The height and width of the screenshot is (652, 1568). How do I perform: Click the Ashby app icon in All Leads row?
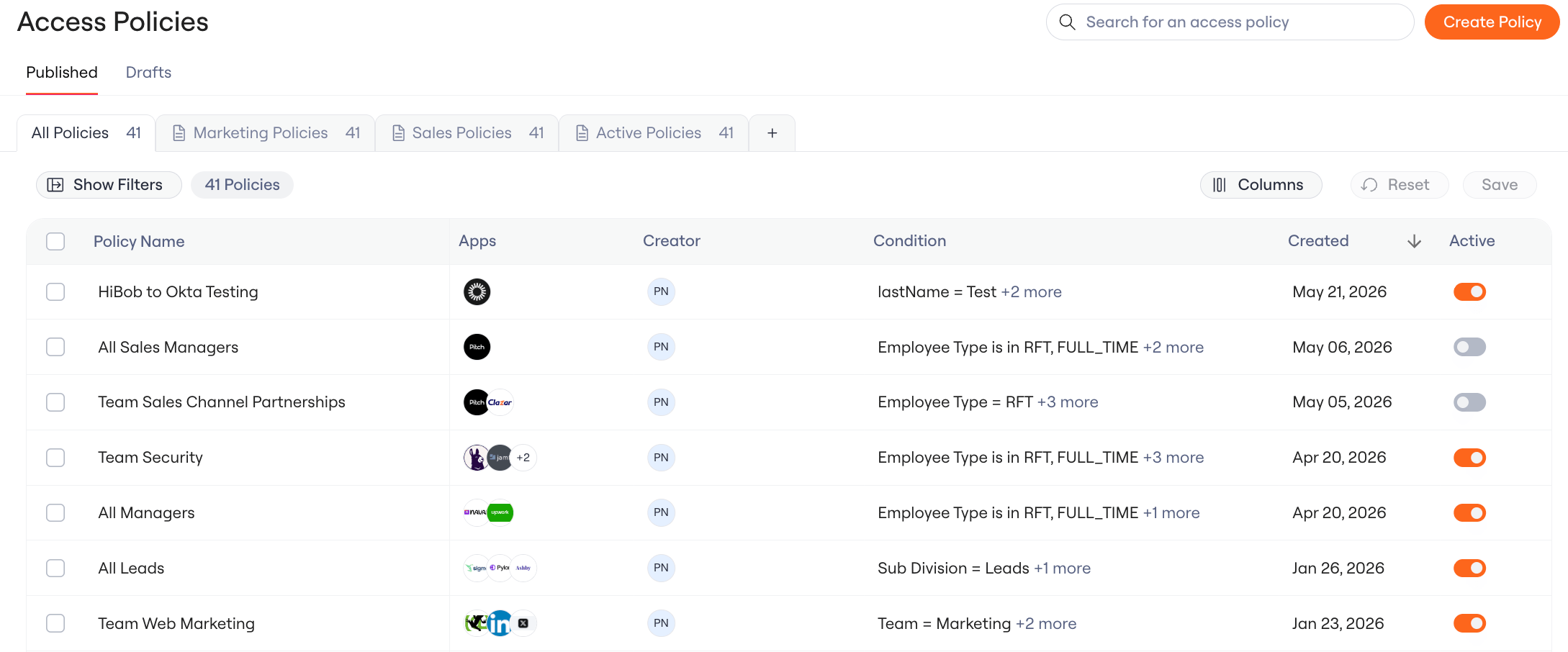[523, 568]
